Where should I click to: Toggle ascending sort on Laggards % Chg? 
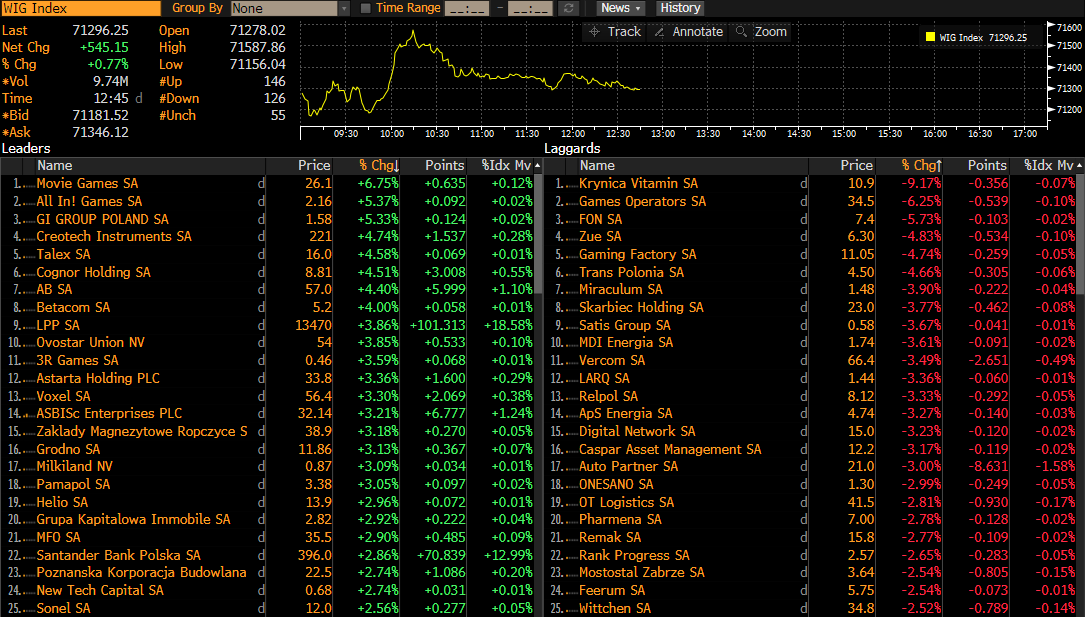(921, 166)
